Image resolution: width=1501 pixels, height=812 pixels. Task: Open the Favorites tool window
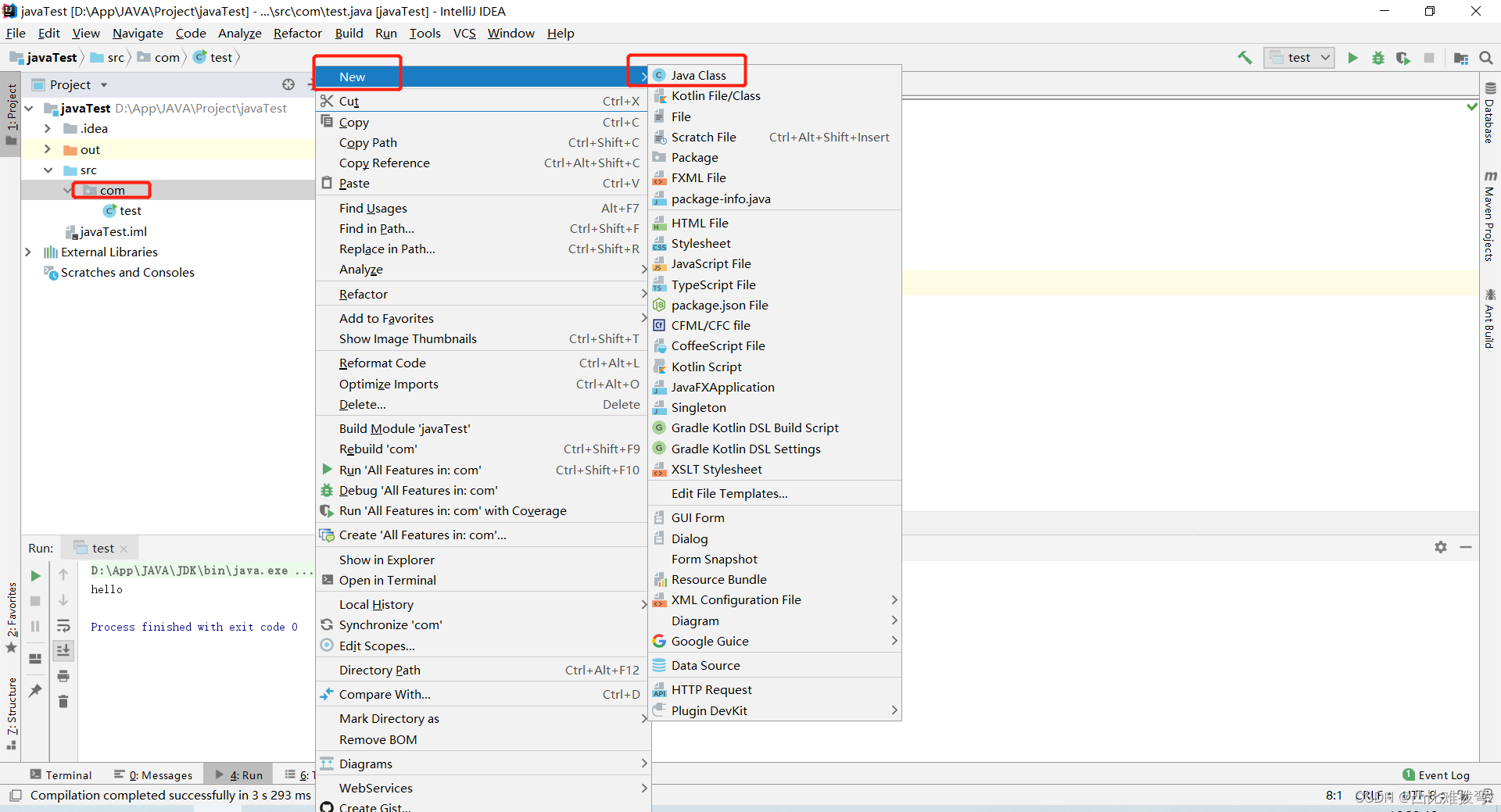(12, 617)
